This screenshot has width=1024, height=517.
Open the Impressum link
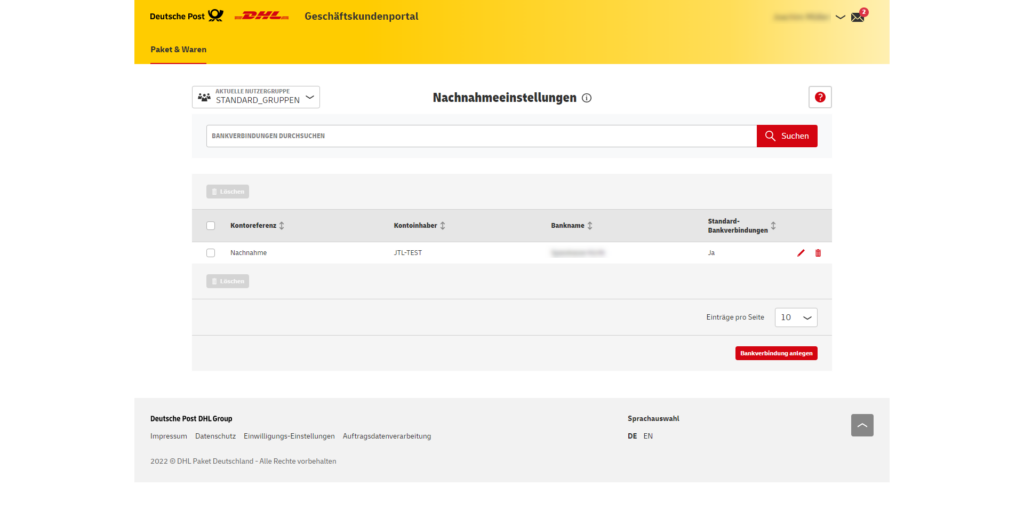pyautogui.click(x=168, y=436)
